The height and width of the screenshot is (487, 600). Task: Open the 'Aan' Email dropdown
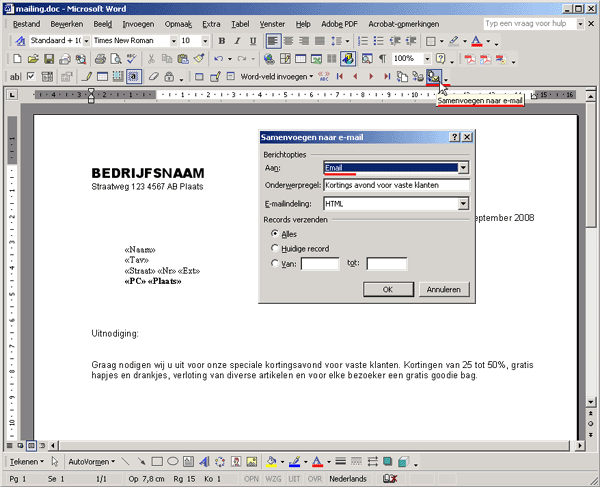[463, 169]
